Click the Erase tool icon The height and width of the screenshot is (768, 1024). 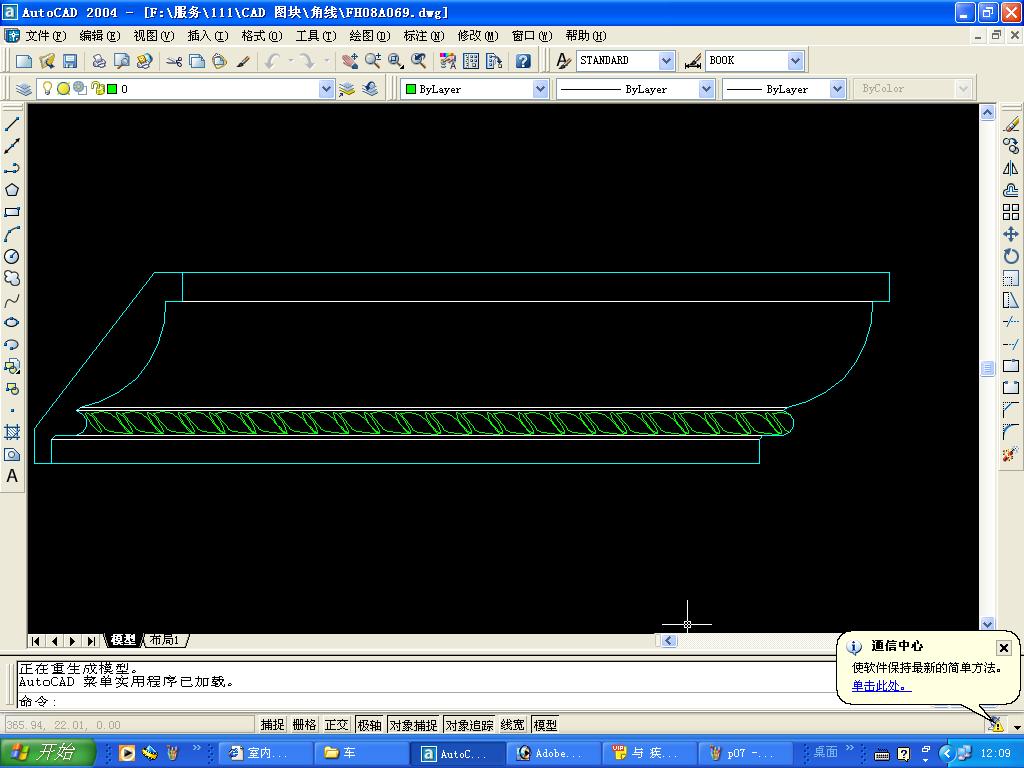pyautogui.click(x=1011, y=124)
